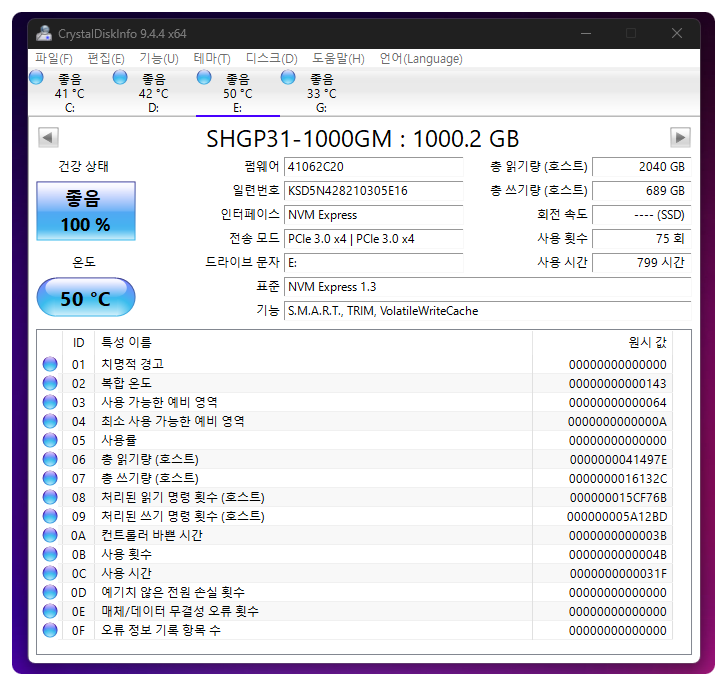
Task: Select the C: drive tab at 41 °C
Action: click(x=70, y=93)
